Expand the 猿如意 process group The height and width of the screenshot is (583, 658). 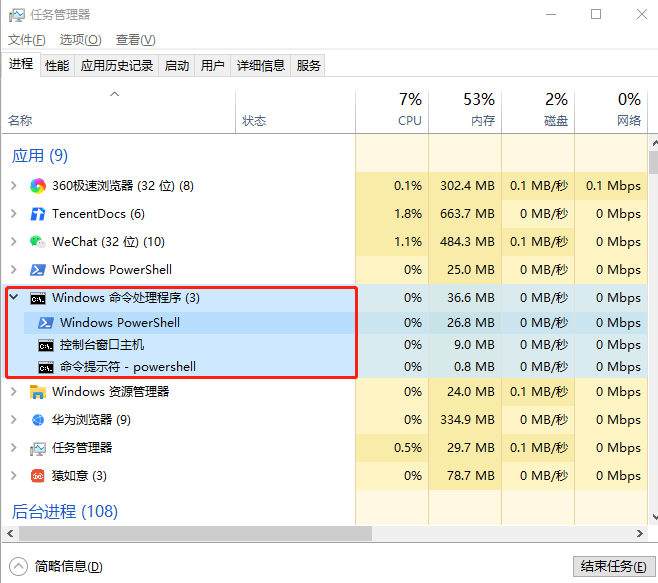coord(13,476)
